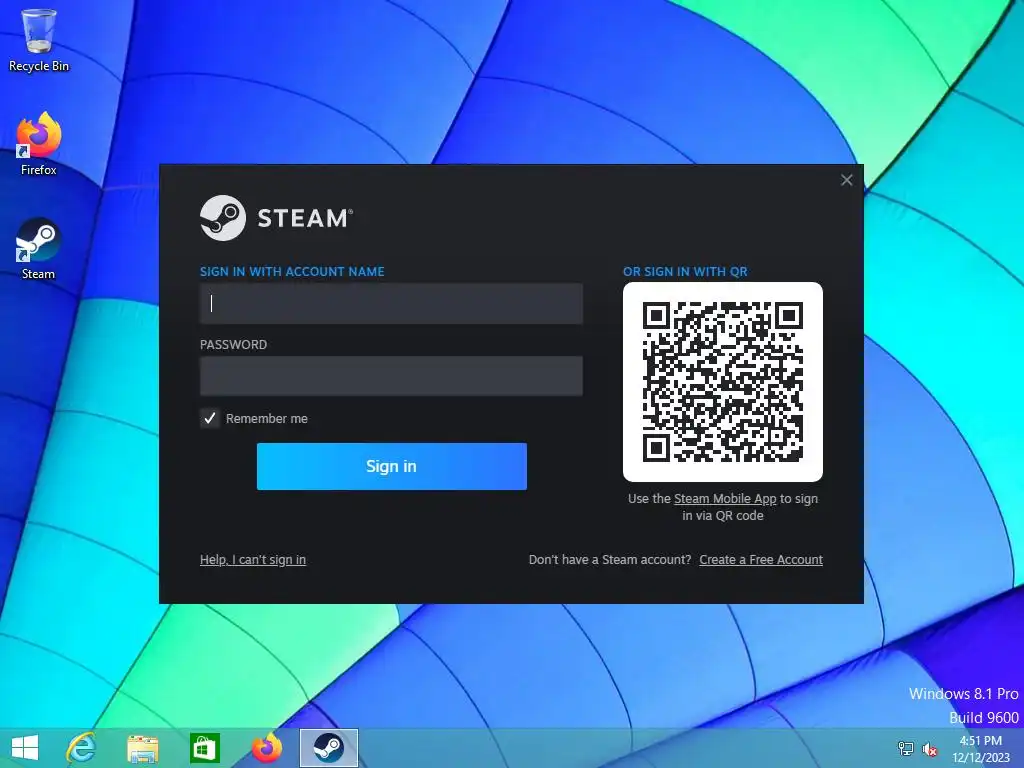This screenshot has height=768, width=1024.
Task: Click the muted volume tray icon
Action: (x=929, y=749)
